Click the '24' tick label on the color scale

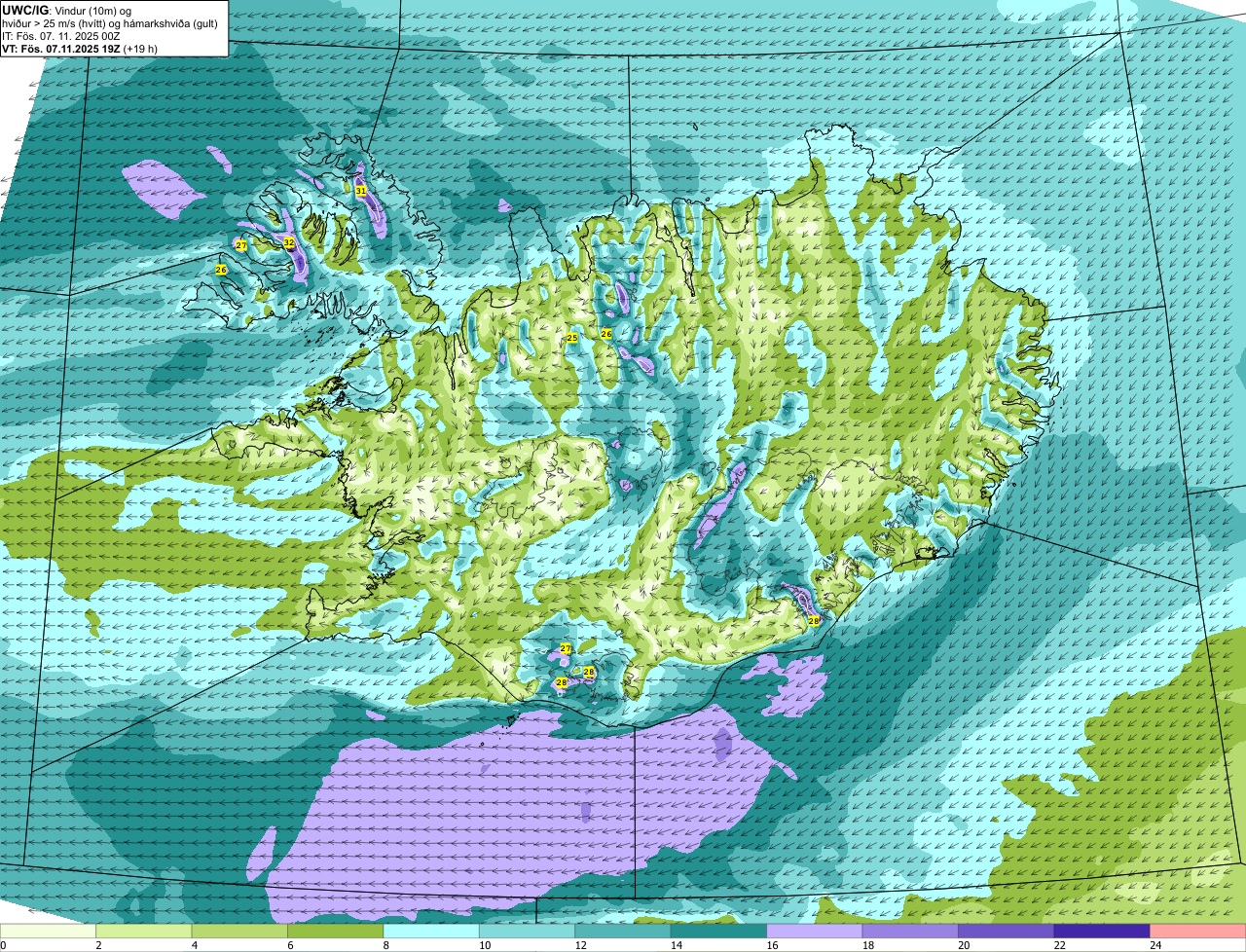point(1155,945)
